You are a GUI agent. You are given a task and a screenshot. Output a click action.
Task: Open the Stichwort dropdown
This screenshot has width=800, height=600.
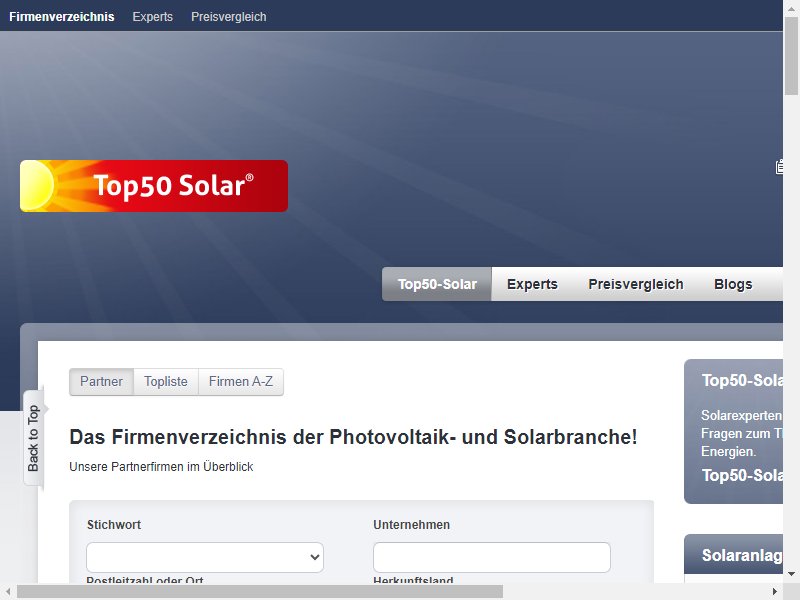click(205, 557)
